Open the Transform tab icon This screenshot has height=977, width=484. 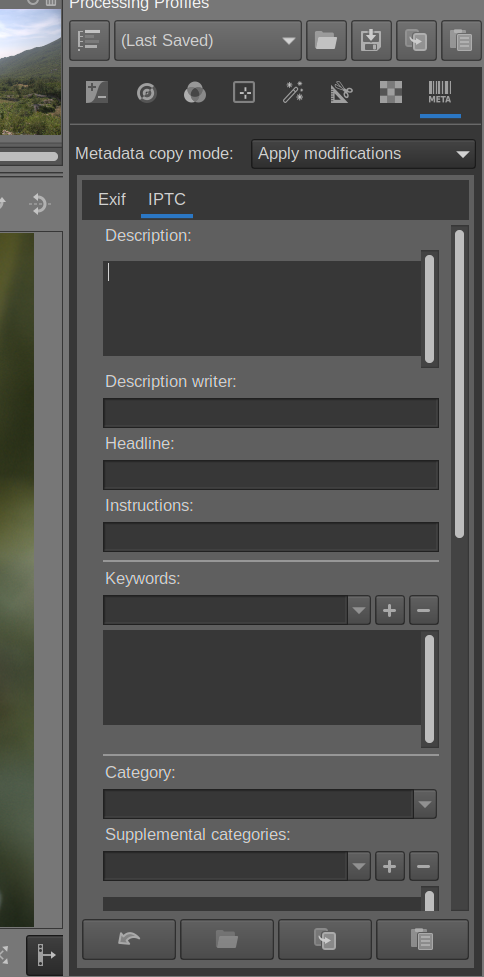341,92
